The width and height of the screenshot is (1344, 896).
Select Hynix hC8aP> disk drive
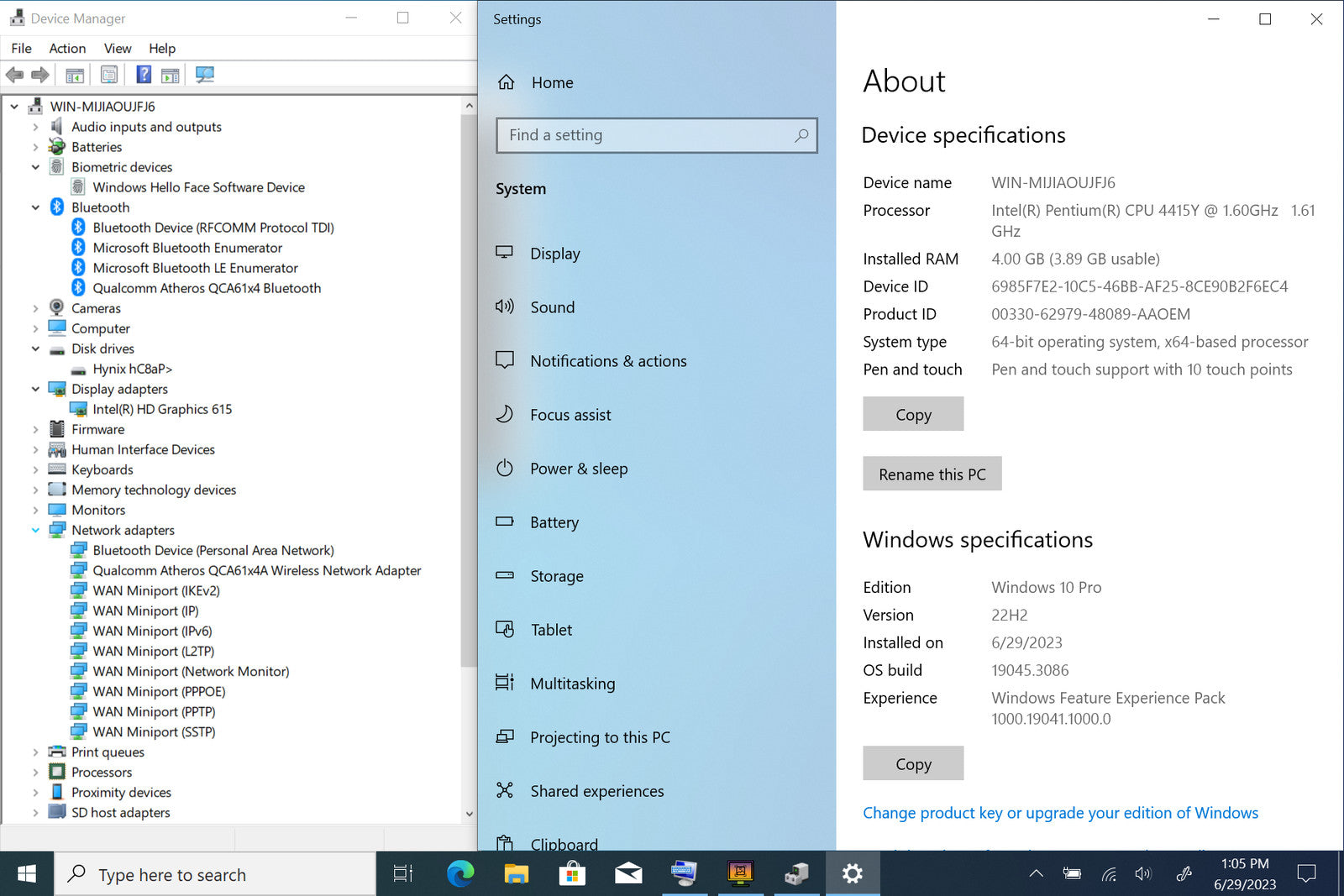[x=133, y=369]
